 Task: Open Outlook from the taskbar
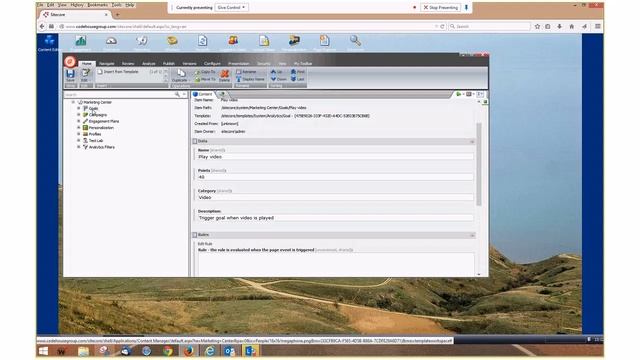230,351
